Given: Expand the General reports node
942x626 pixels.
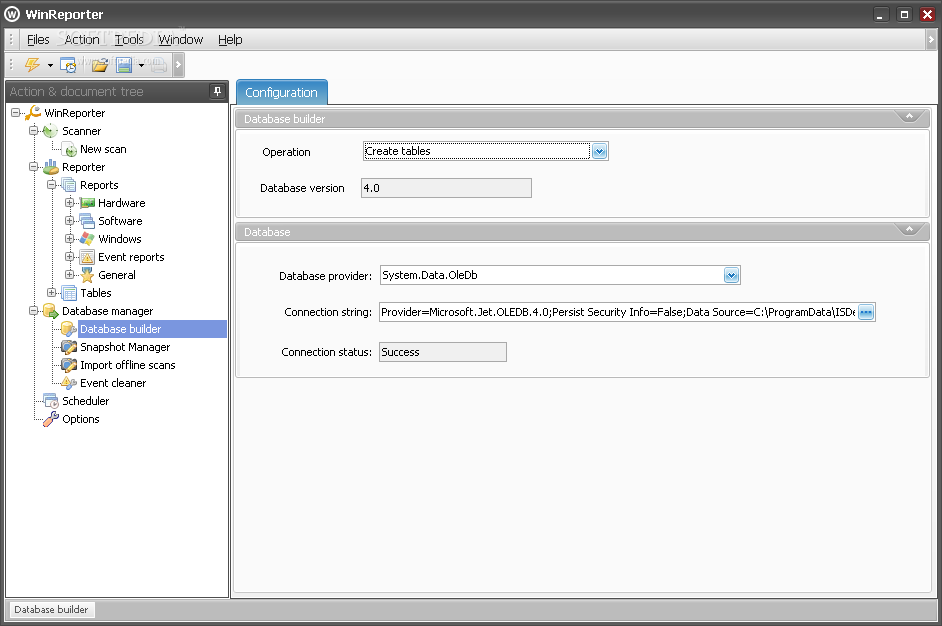Looking at the screenshot, I should (70, 275).
